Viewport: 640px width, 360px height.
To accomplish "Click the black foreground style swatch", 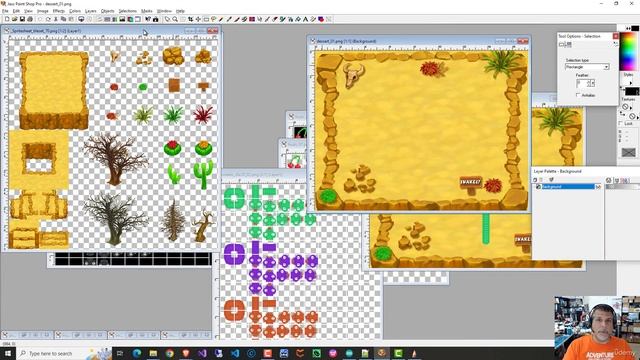I will (632, 91).
